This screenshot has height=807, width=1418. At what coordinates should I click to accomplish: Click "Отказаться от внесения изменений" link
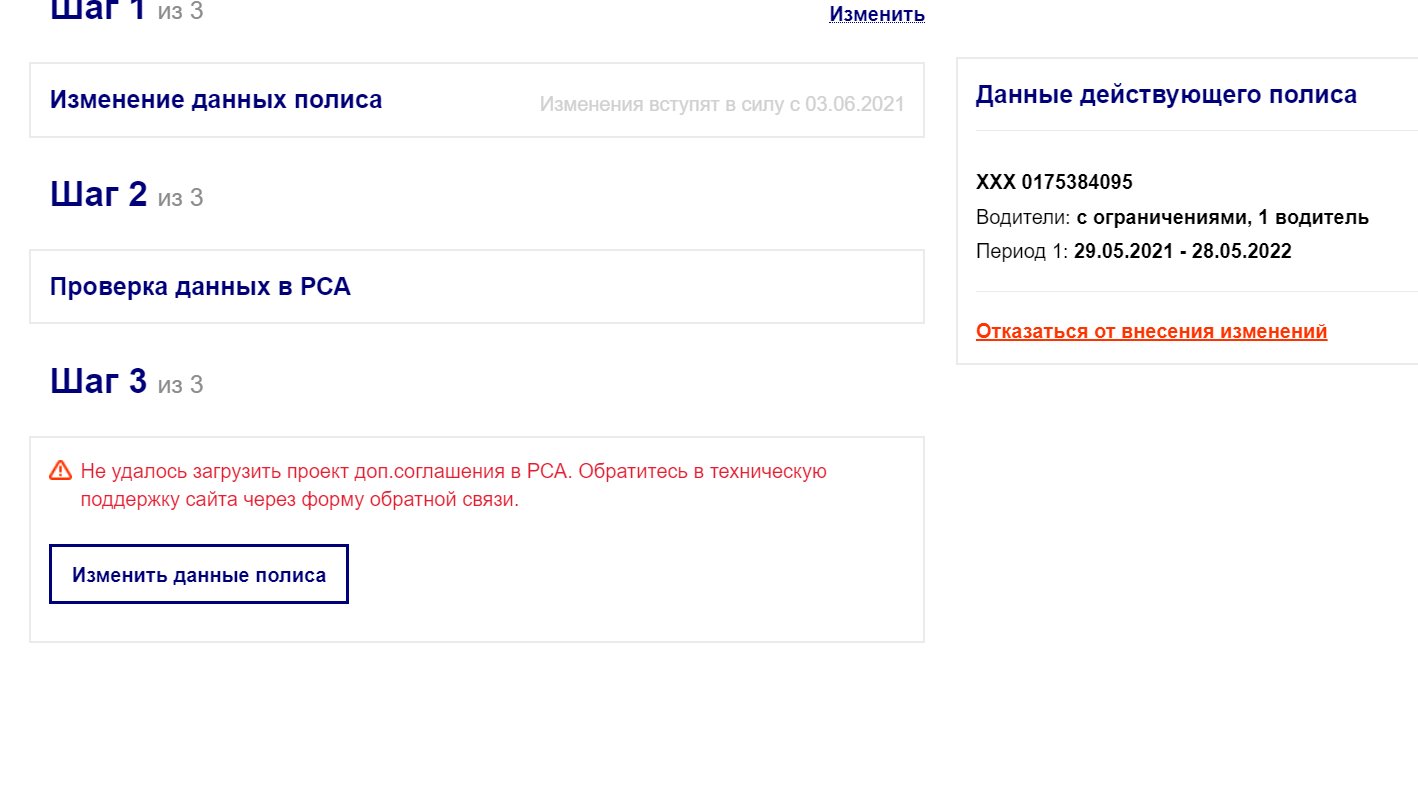1151,331
